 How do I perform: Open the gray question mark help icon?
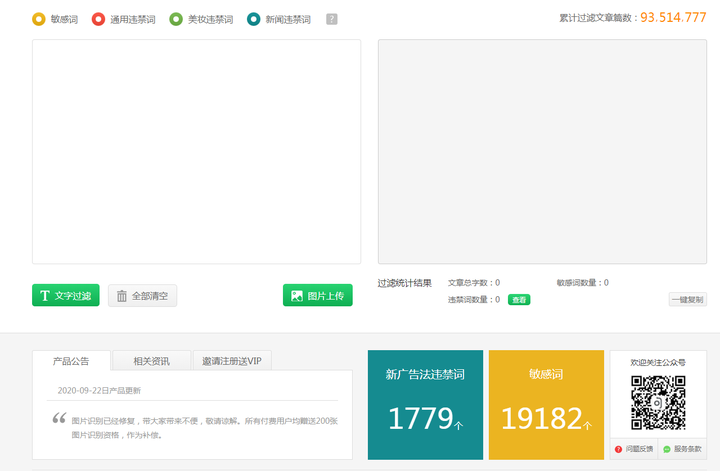coord(332,19)
